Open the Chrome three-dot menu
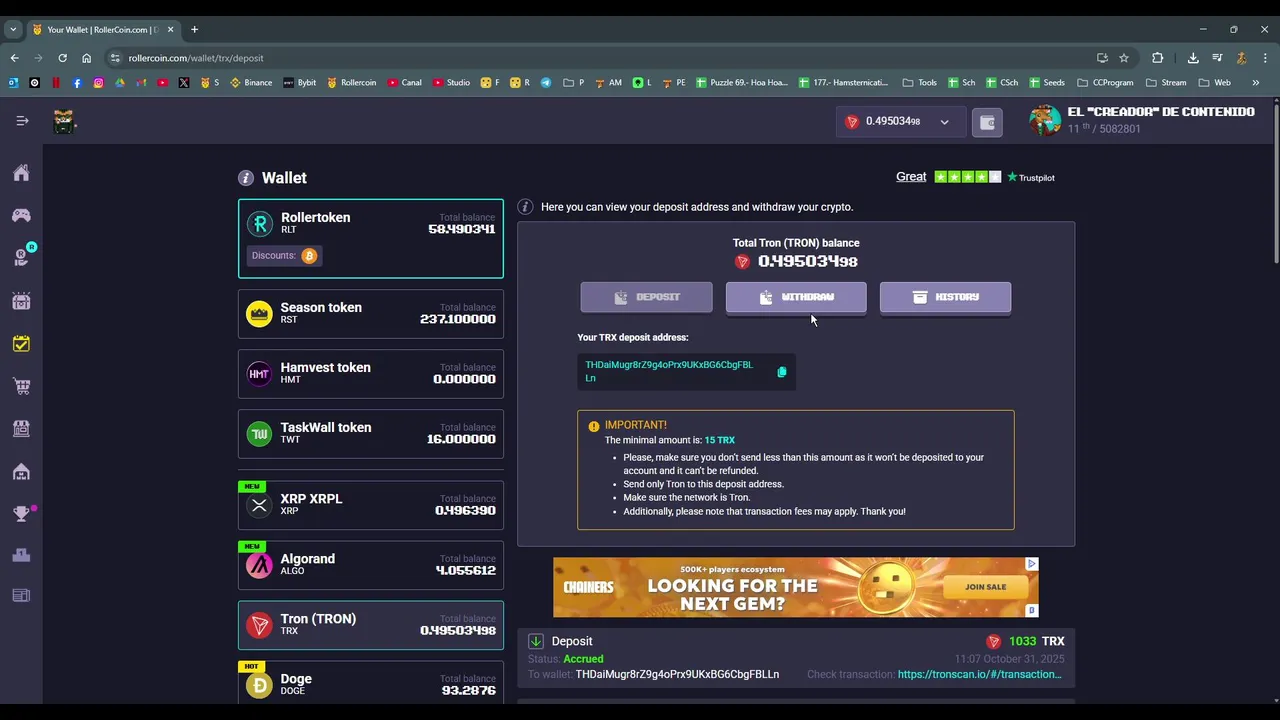The image size is (1280, 720). coord(1265,58)
